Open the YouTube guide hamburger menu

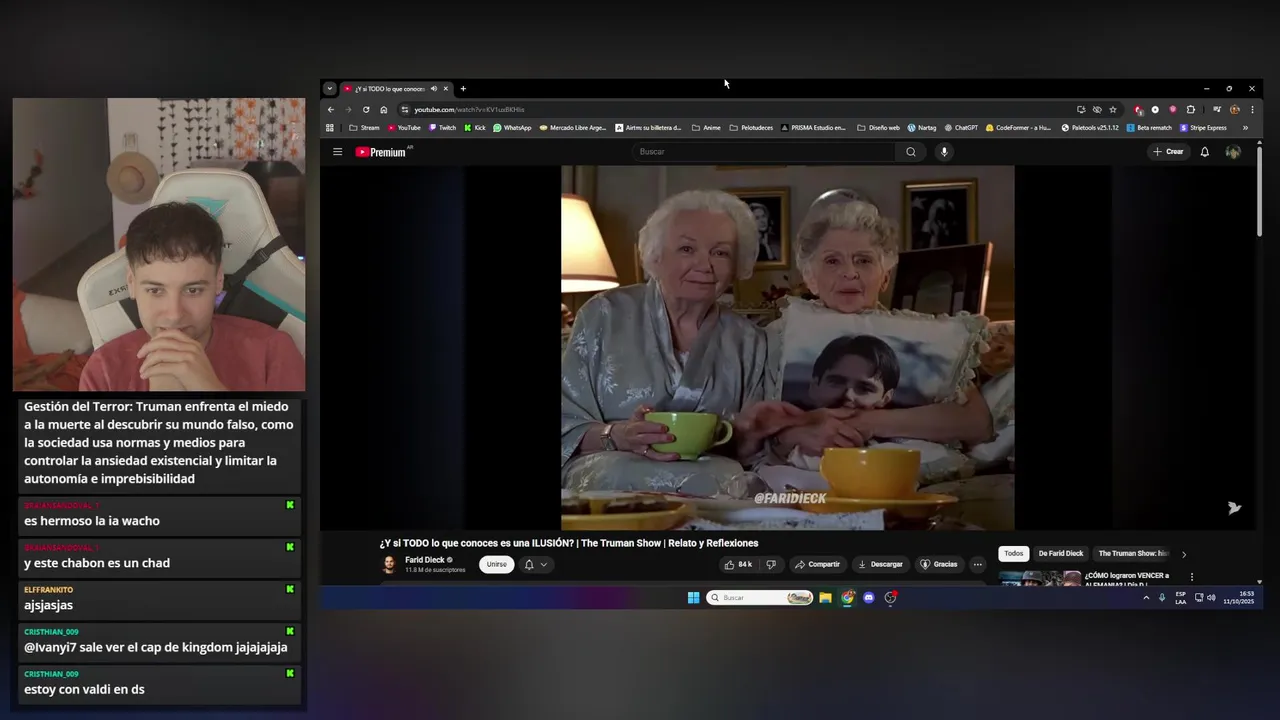pyautogui.click(x=338, y=152)
